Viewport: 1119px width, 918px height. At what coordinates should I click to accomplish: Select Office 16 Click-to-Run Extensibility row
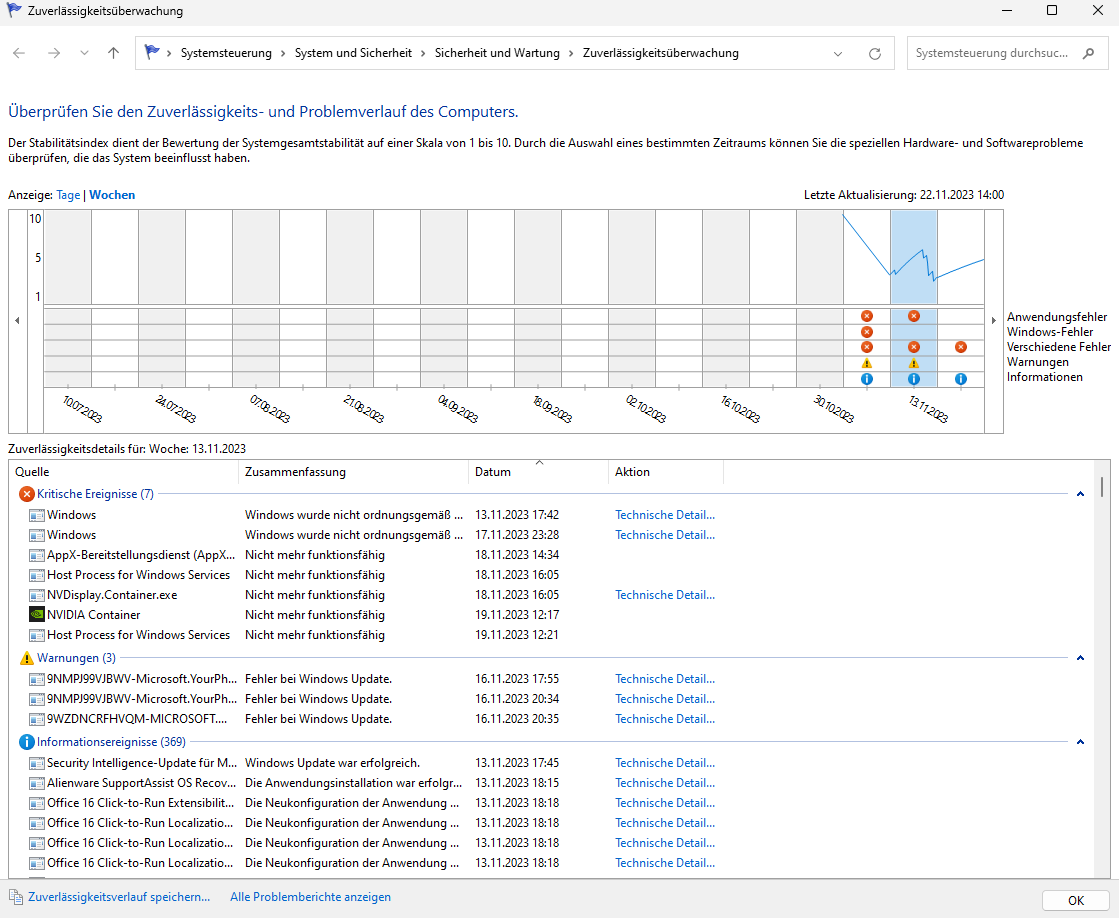click(x=551, y=803)
